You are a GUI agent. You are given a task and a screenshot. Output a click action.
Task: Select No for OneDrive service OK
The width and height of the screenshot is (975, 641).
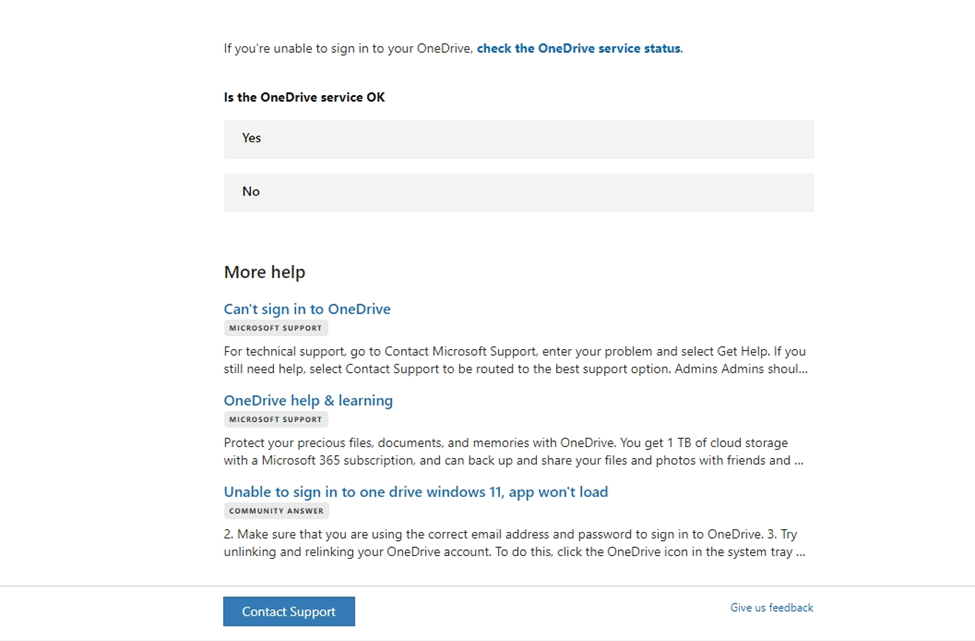519,192
